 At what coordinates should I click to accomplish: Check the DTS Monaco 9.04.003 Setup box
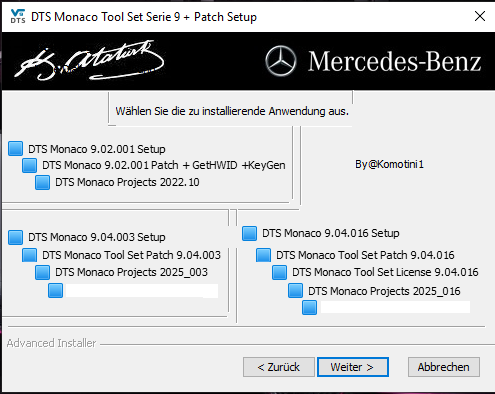tap(15, 237)
